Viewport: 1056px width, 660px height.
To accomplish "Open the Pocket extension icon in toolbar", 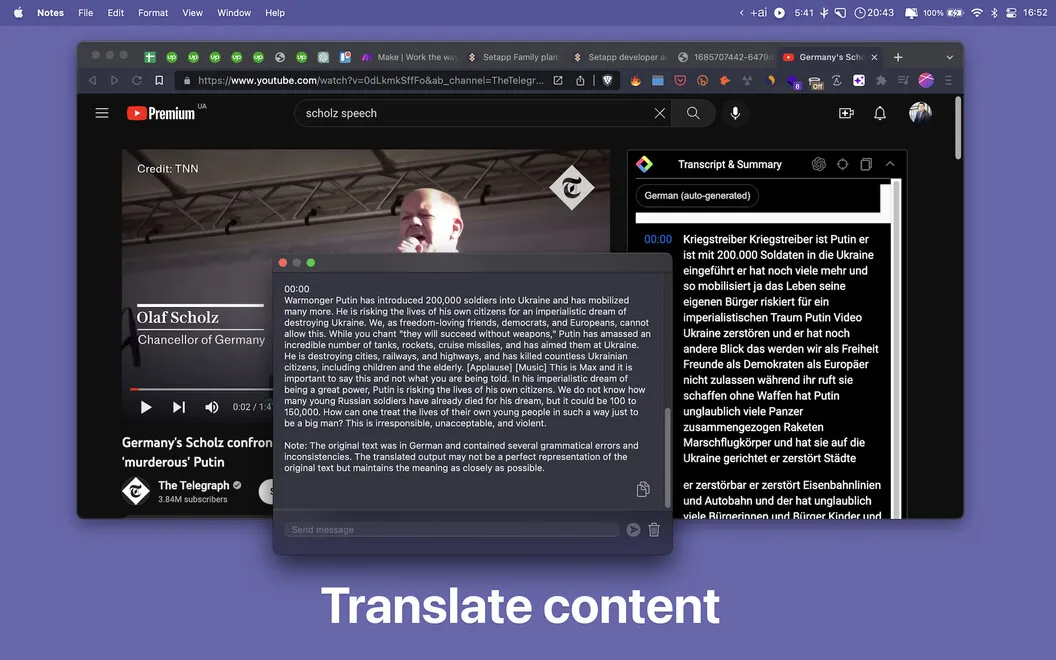I will 680,81.
